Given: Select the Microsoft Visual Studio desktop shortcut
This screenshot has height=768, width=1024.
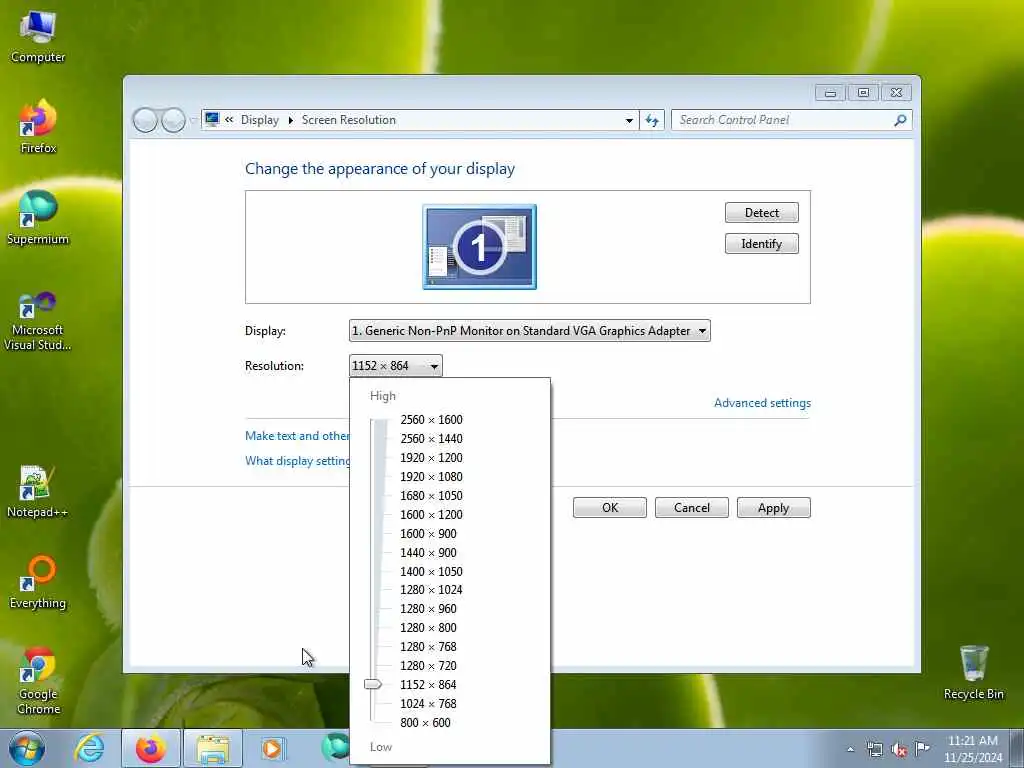Looking at the screenshot, I should tap(37, 321).
